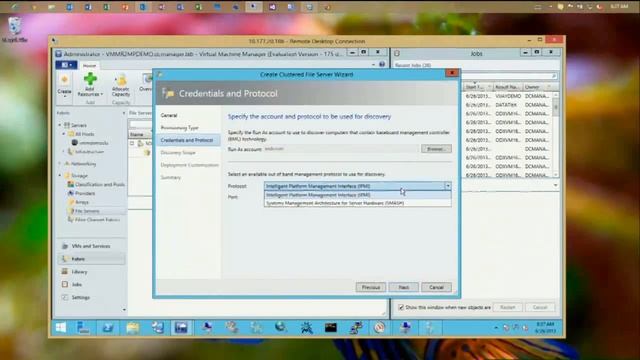Click the navigation pane overflow arrow below Settings
This screenshot has height=360, width=640.
pos(124,310)
